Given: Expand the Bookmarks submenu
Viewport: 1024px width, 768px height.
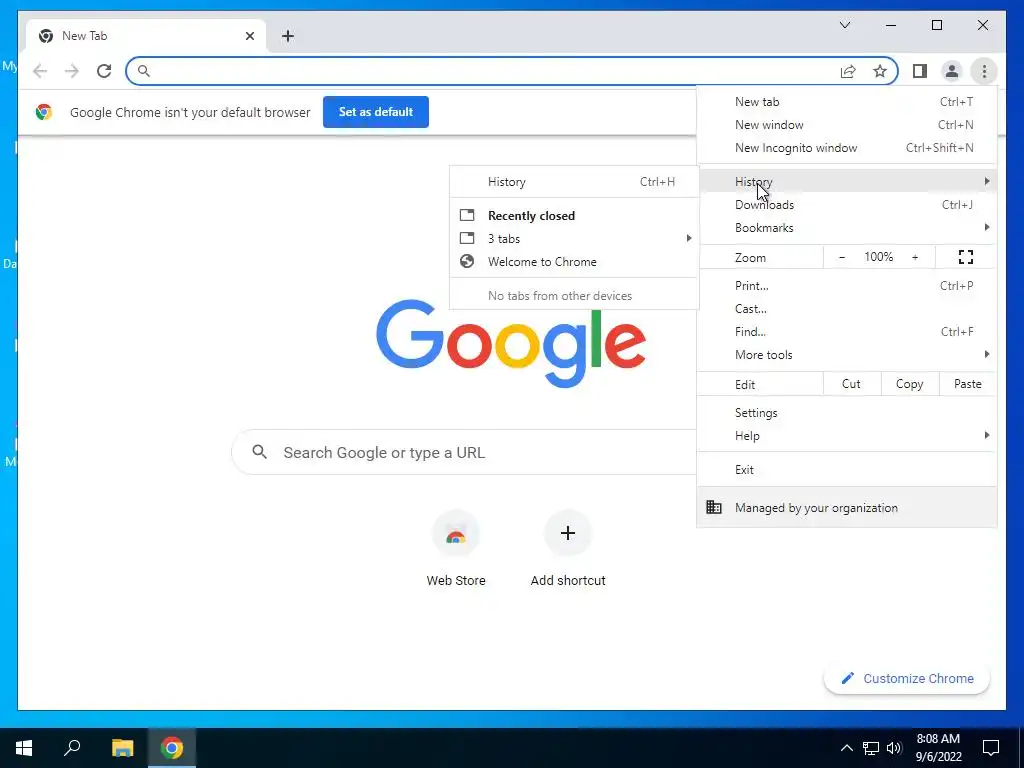Looking at the screenshot, I should [846, 228].
